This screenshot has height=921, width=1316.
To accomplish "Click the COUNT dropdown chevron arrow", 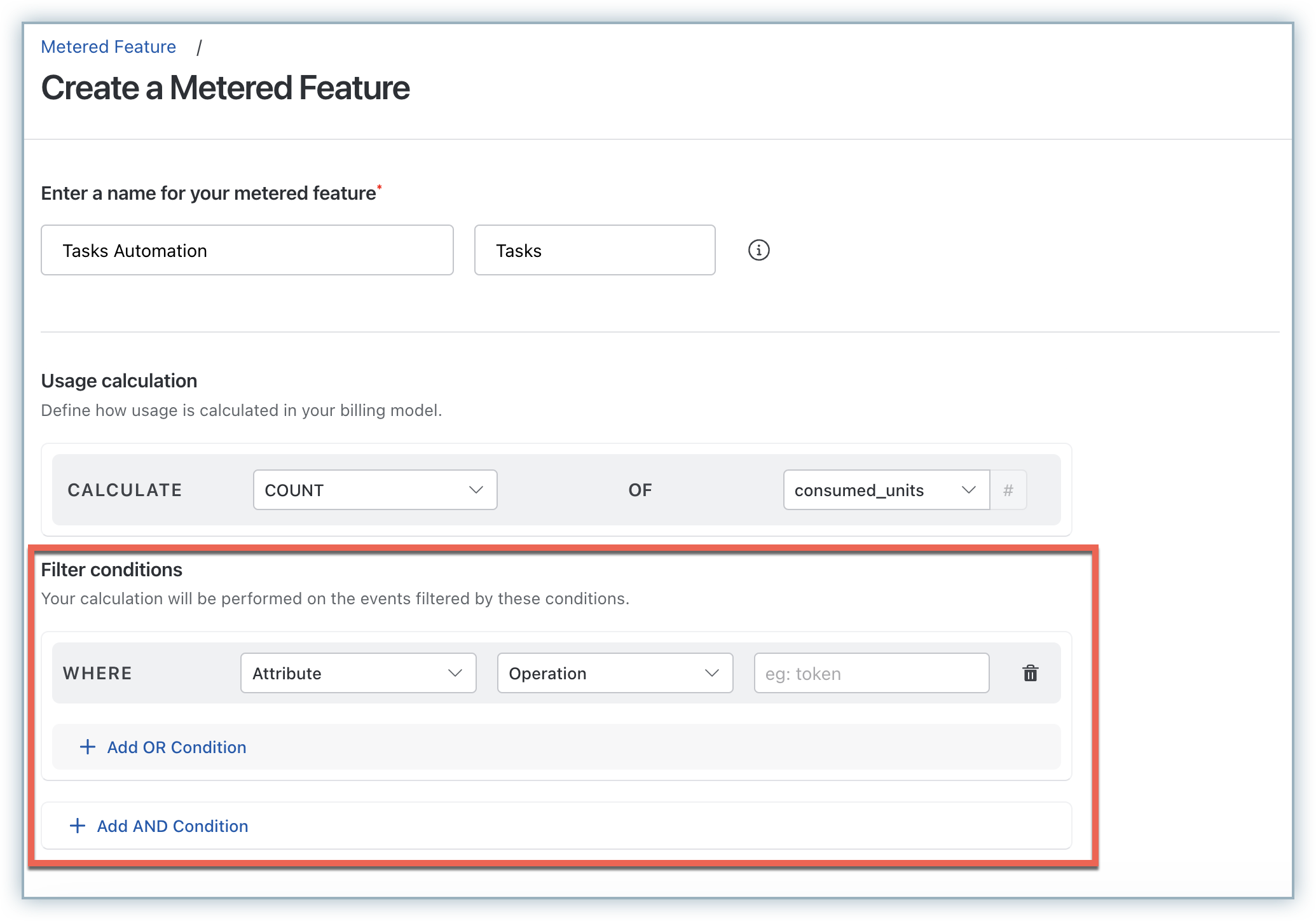I will [x=476, y=490].
